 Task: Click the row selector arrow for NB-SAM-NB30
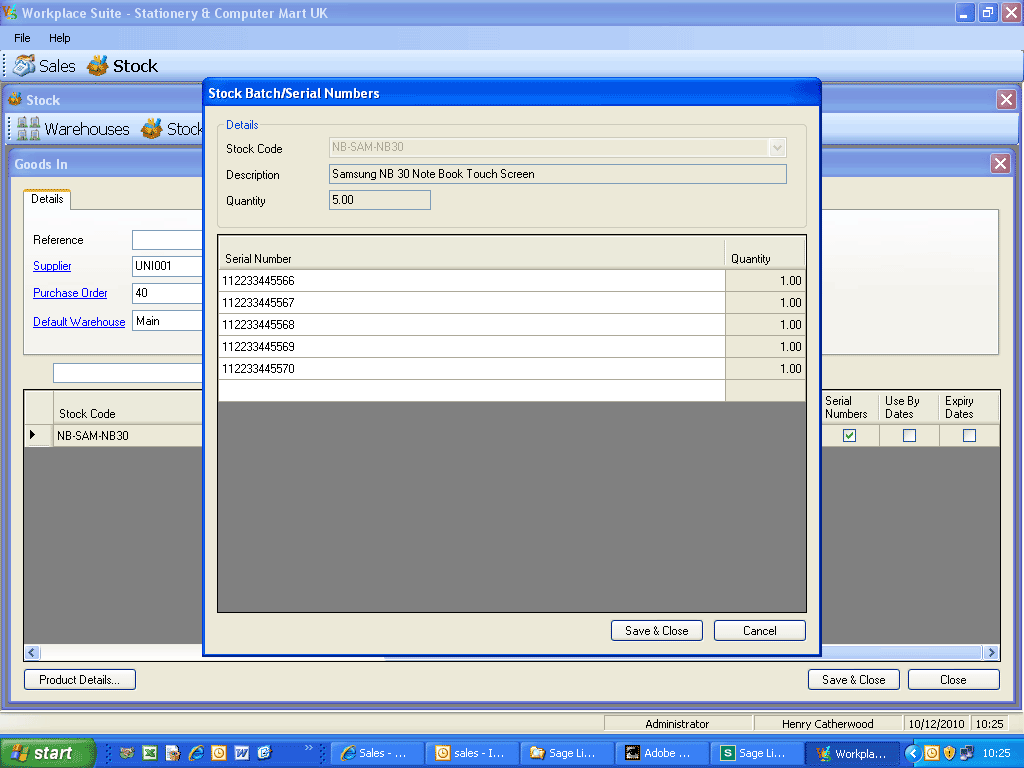(38, 436)
